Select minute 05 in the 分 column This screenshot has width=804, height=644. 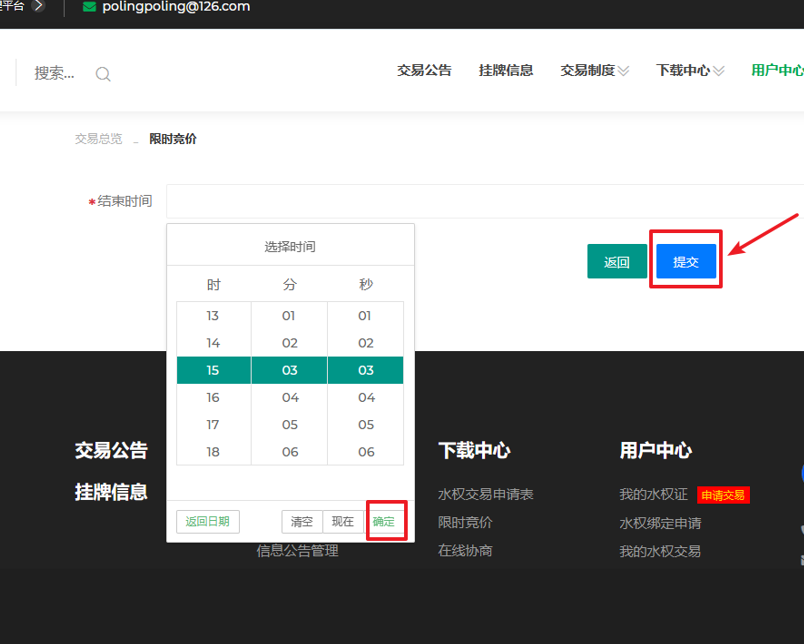tap(290, 425)
